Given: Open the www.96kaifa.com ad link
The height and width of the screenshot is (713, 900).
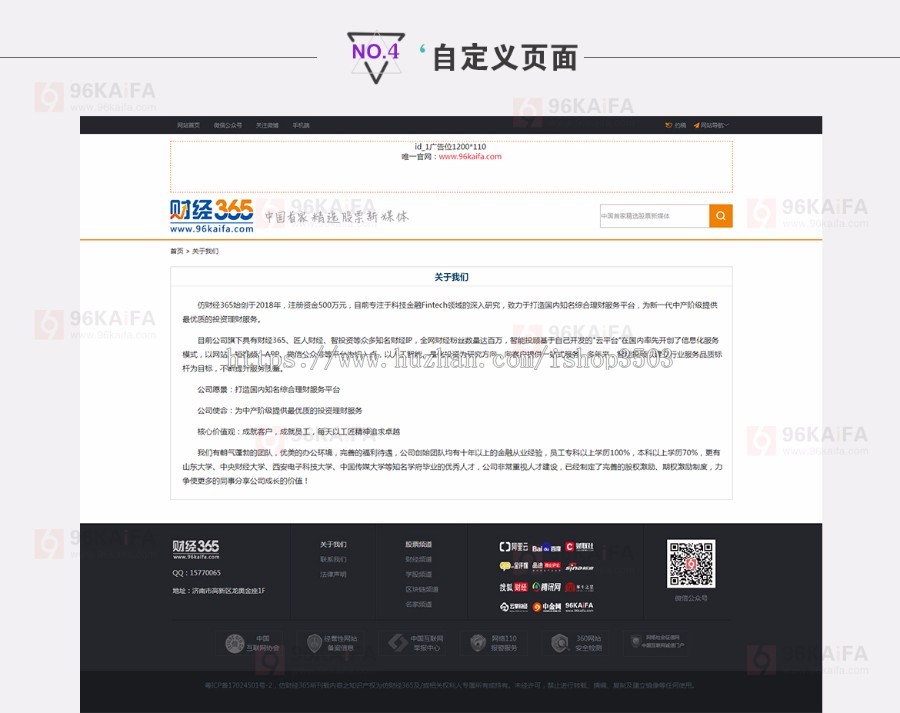Looking at the screenshot, I should tap(470, 160).
